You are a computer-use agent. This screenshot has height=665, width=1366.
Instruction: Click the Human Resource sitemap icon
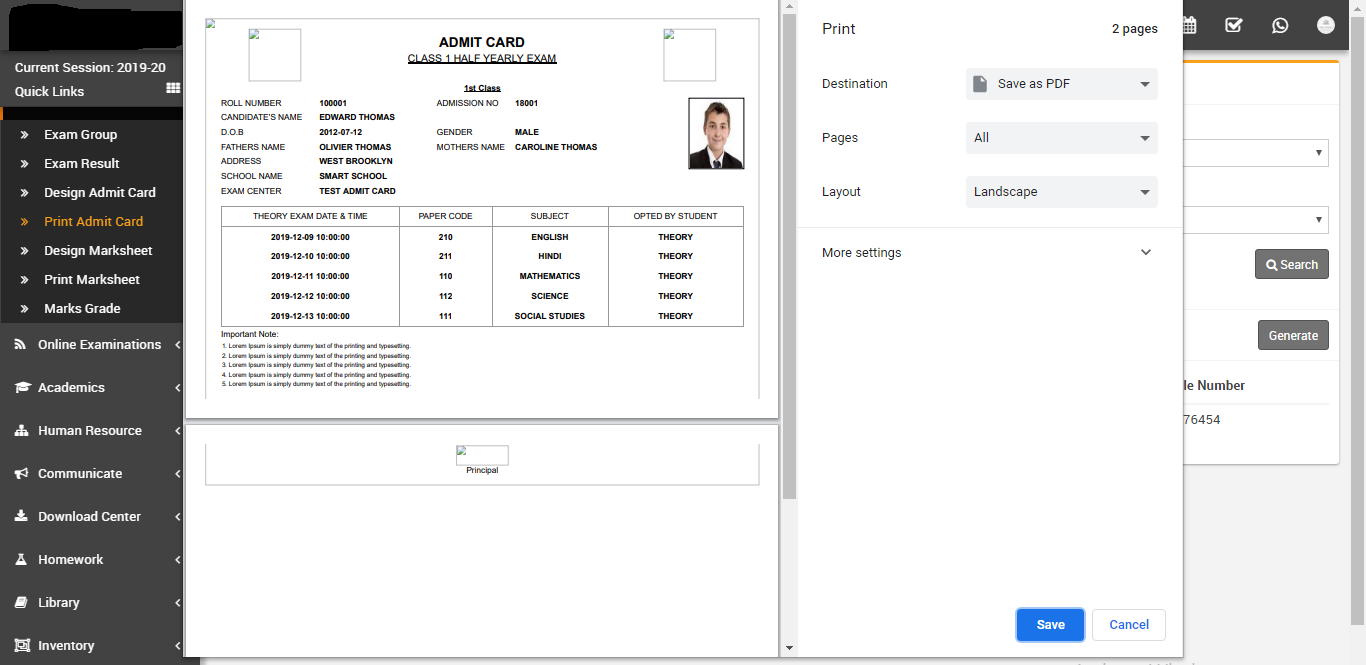tap(21, 431)
